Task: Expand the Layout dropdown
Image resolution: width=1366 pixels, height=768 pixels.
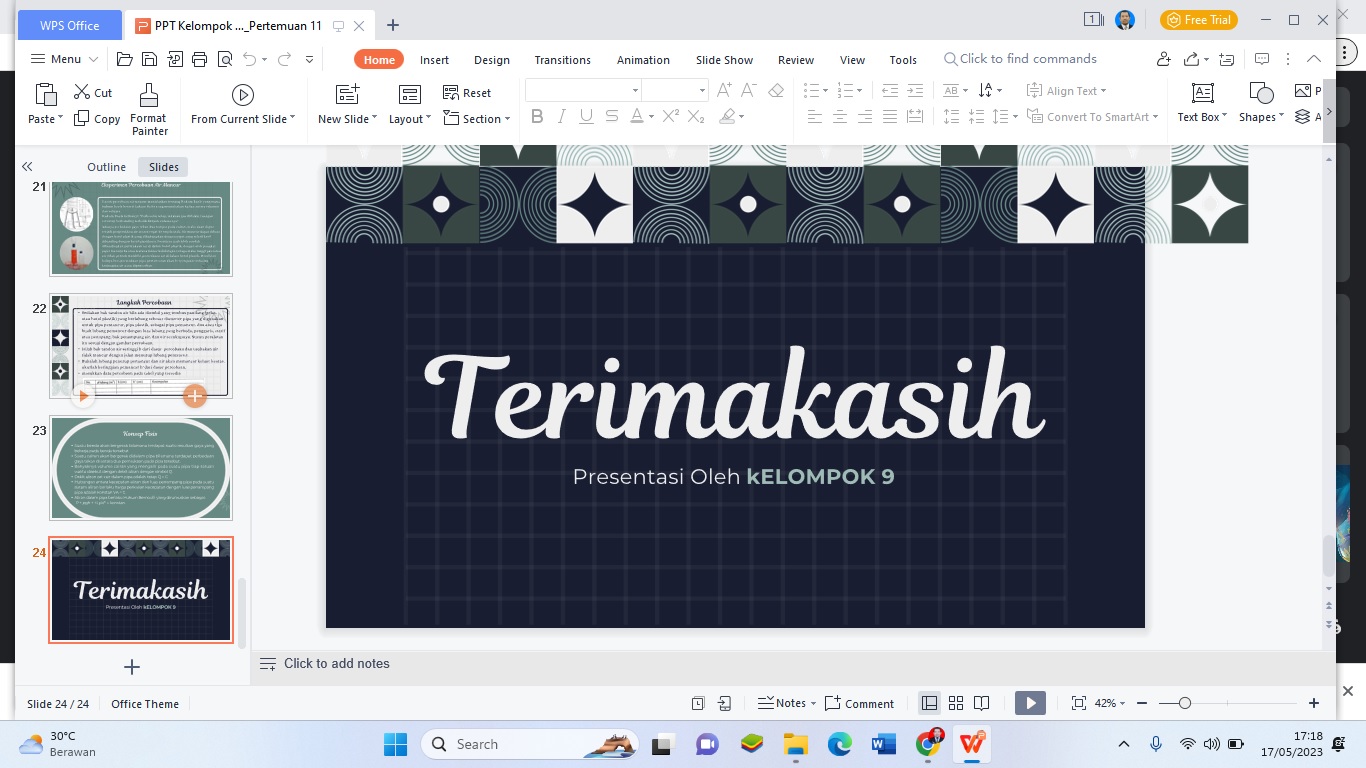Action: tap(409, 119)
